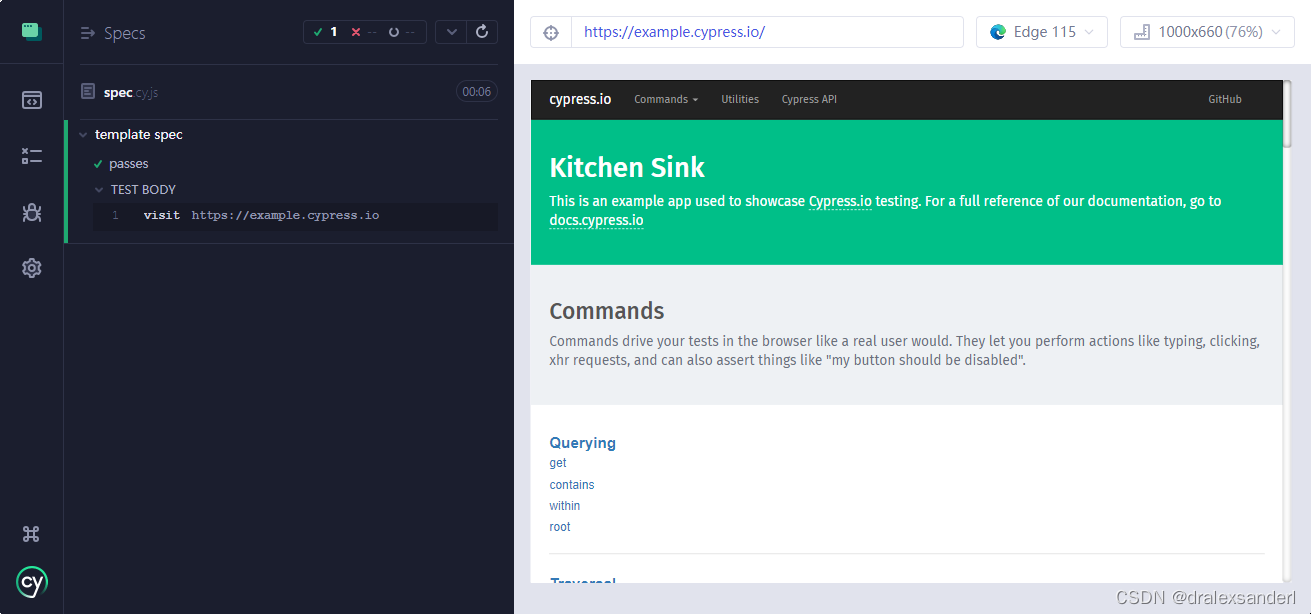Open the within command link
The image size is (1311, 614).
[565, 506]
